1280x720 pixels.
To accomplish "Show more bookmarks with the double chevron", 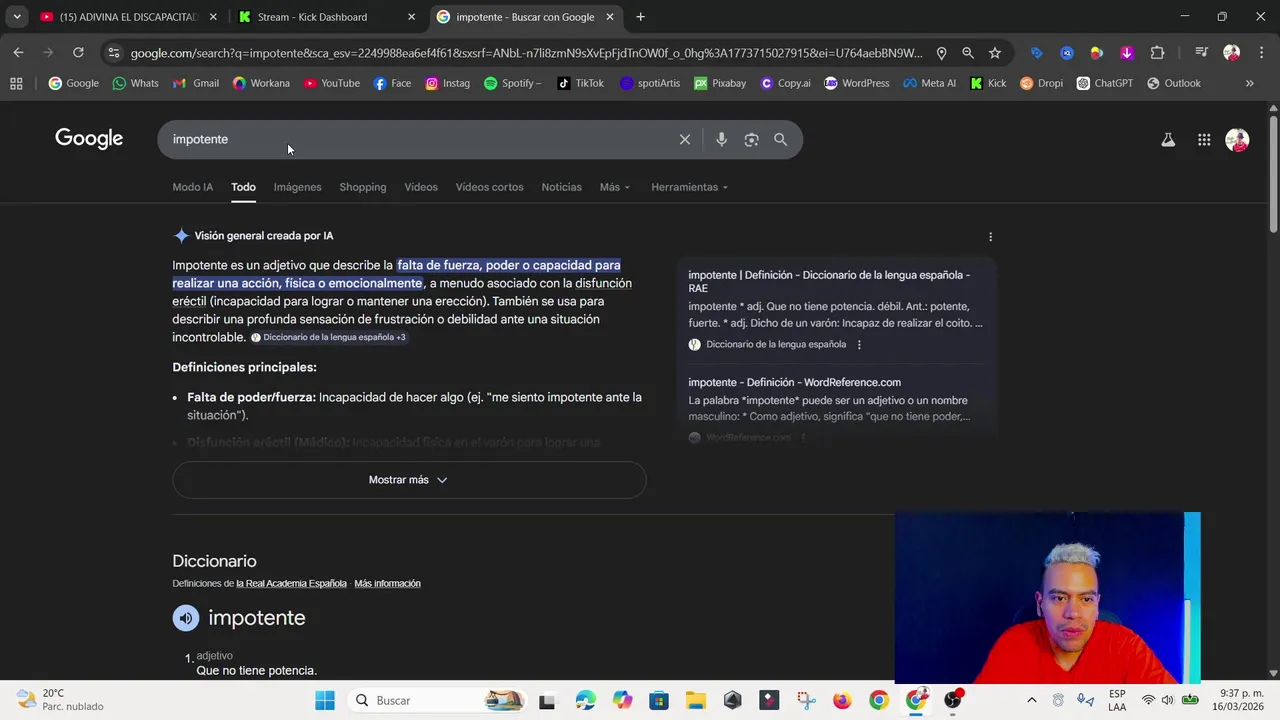I will (x=1249, y=83).
